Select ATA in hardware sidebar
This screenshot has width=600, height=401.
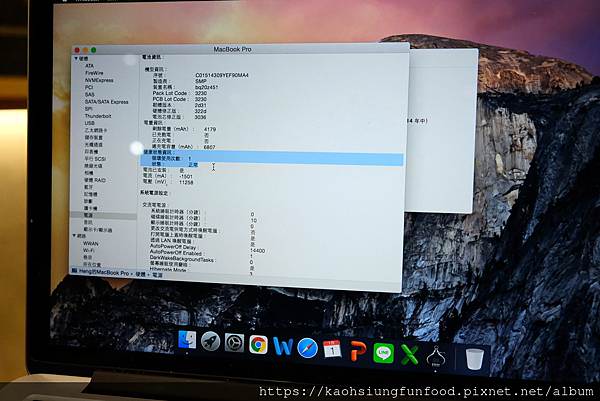90,66
